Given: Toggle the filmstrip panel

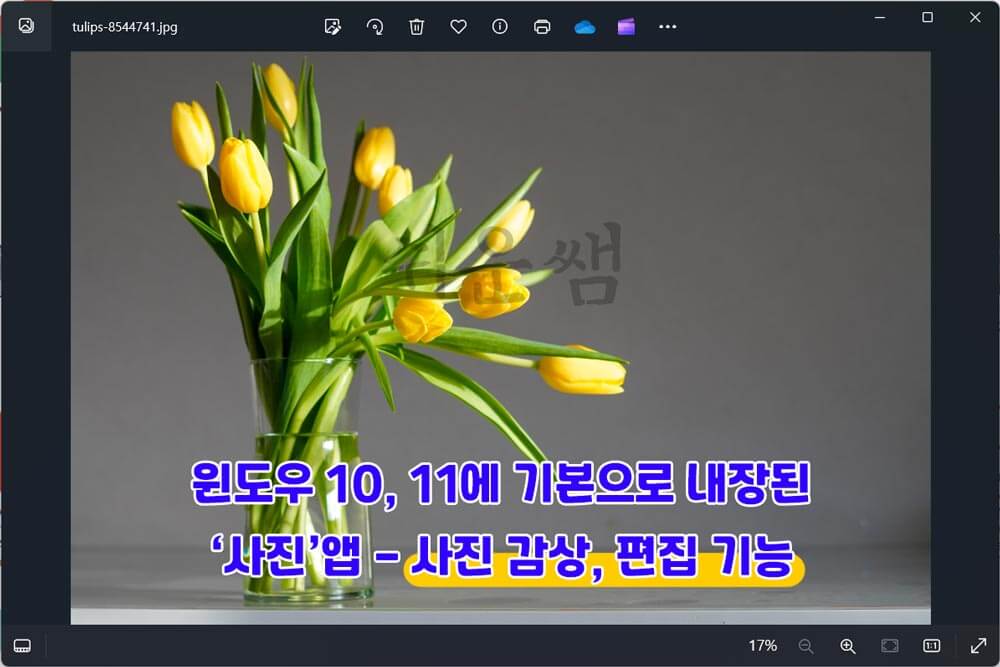Looking at the screenshot, I should point(21,646).
